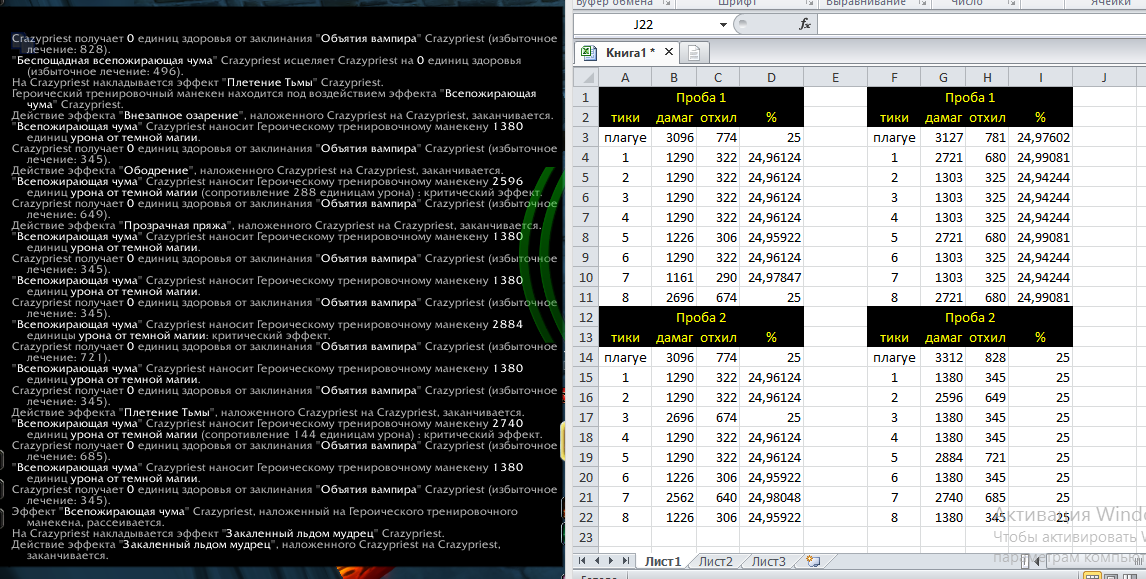Click the fx Insert Function icon
The image size is (1146, 579).
pos(805,25)
